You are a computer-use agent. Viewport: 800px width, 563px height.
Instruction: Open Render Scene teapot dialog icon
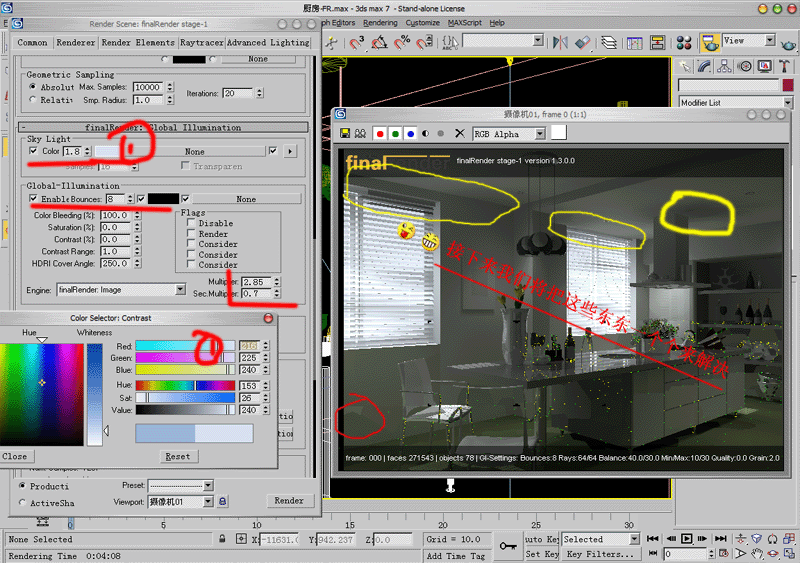pos(709,42)
